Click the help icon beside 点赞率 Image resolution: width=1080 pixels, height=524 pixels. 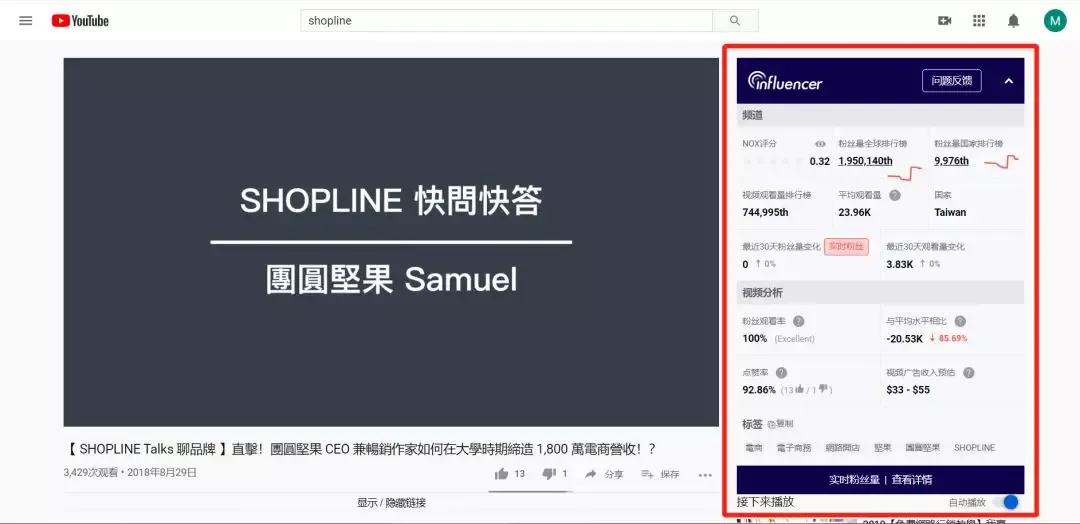pos(781,373)
